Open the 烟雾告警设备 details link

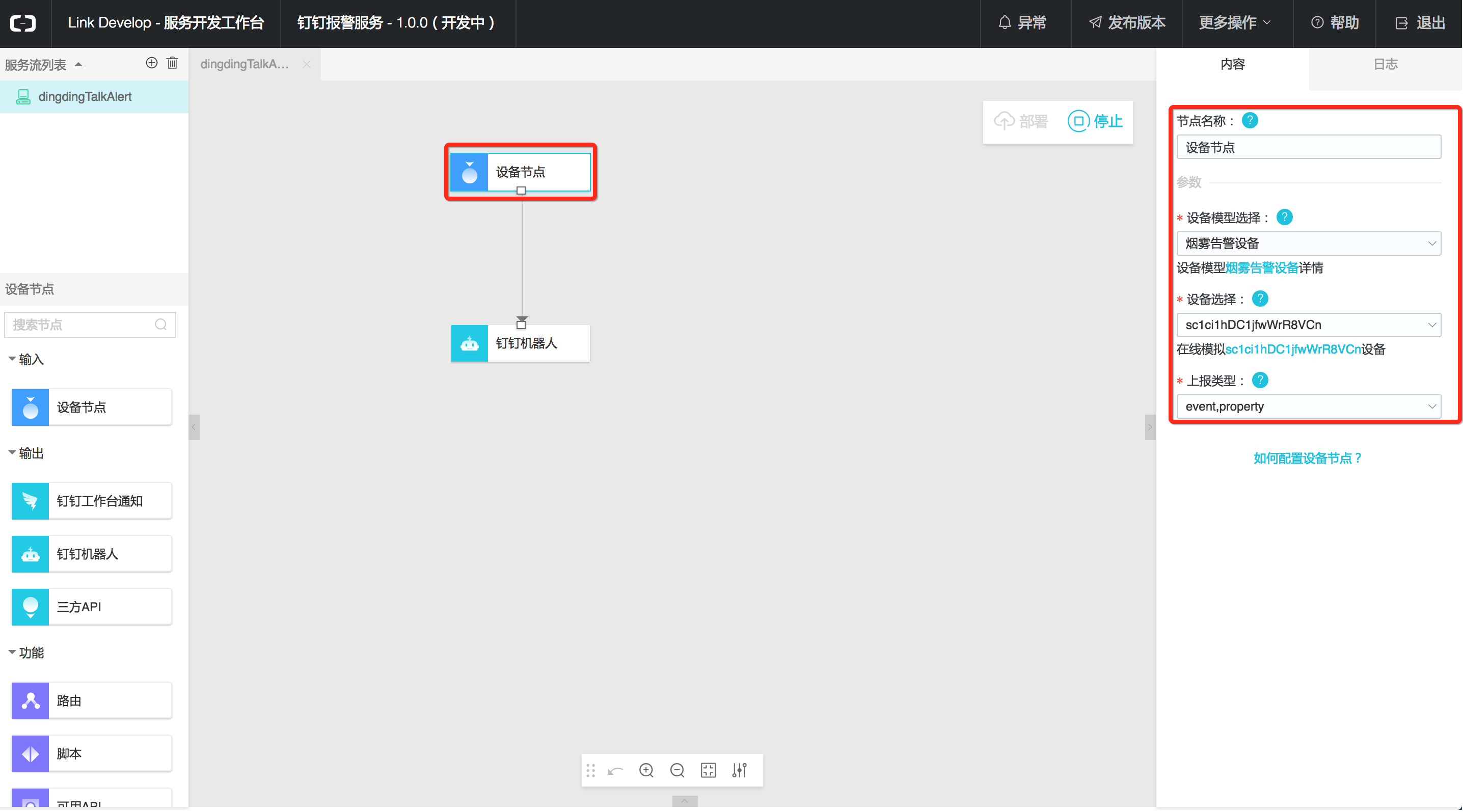[1262, 267]
